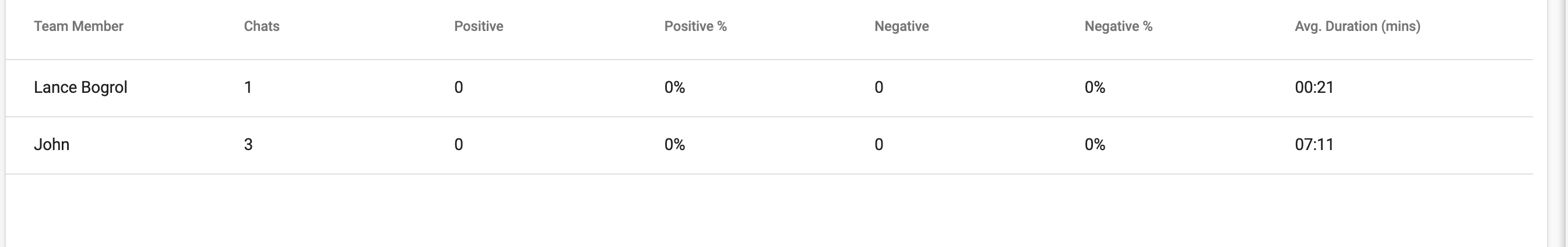Sort by Chats column header
Screen dimensions: 1568x247
262,26
